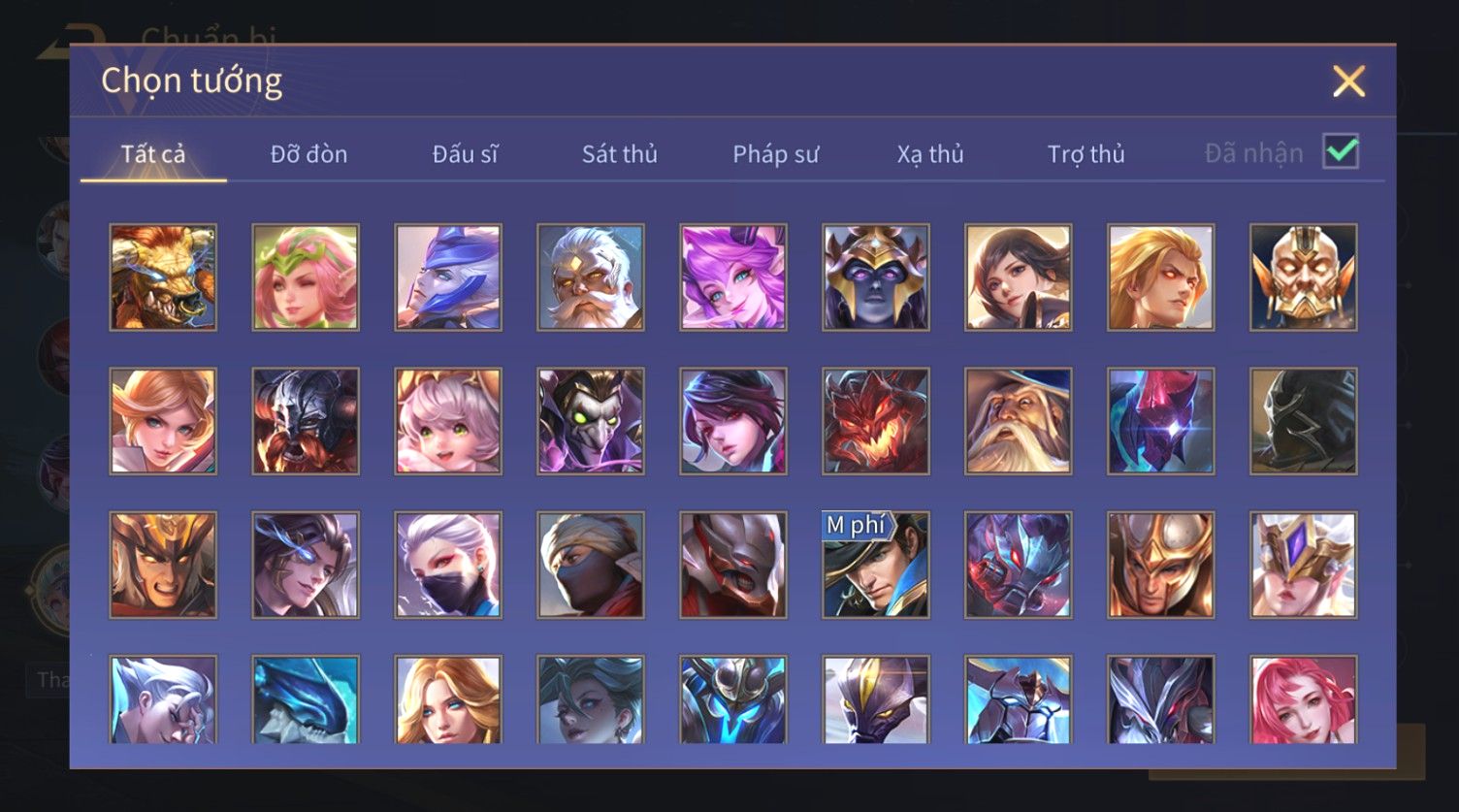Switch to the 'Trợ thủ' tab
The image size is (1459, 812).
[x=1086, y=154]
